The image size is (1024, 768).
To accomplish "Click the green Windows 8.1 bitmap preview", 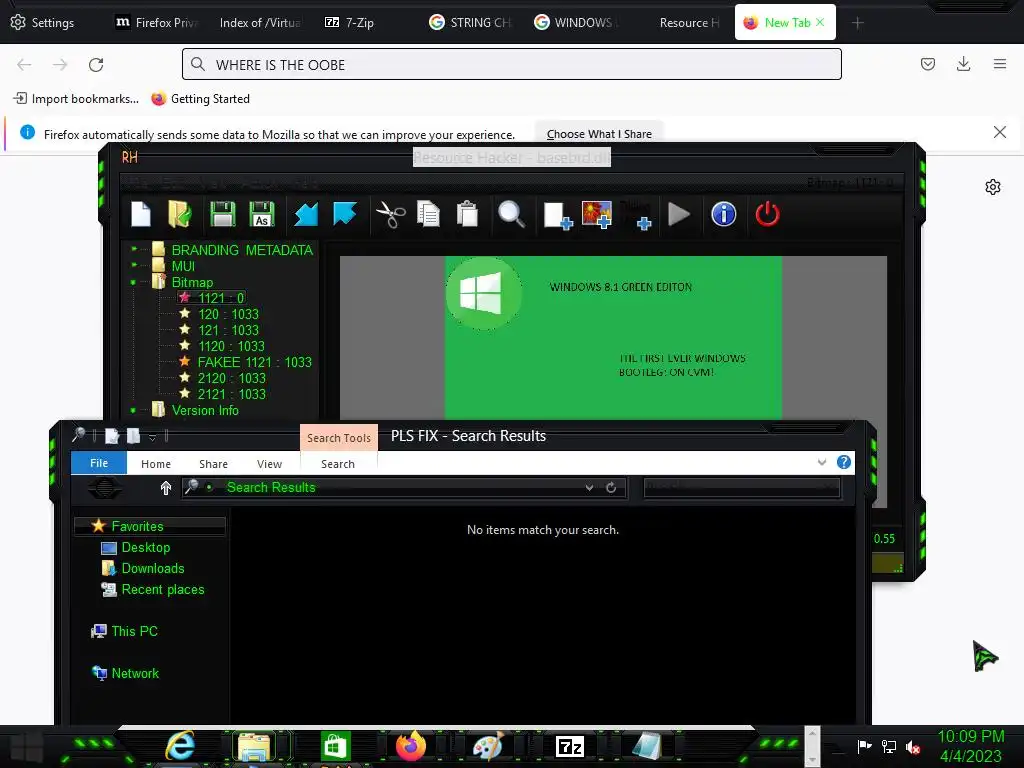I will (x=613, y=338).
